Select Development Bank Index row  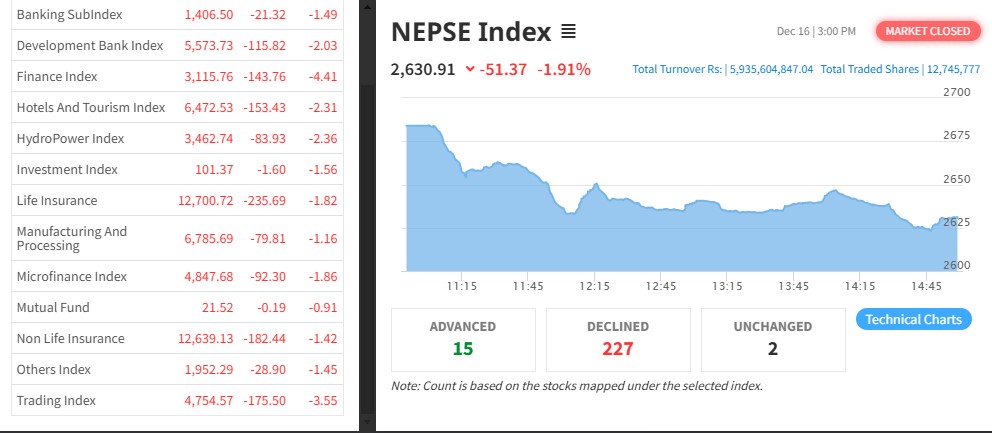tap(89, 45)
